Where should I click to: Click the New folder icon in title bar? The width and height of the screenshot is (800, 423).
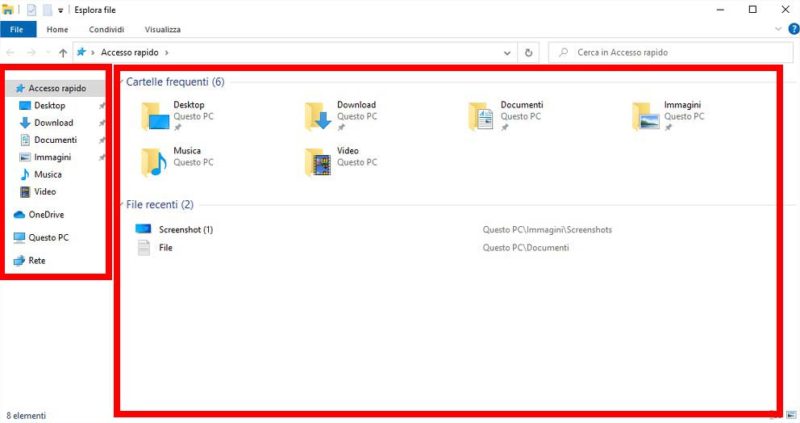[47, 10]
